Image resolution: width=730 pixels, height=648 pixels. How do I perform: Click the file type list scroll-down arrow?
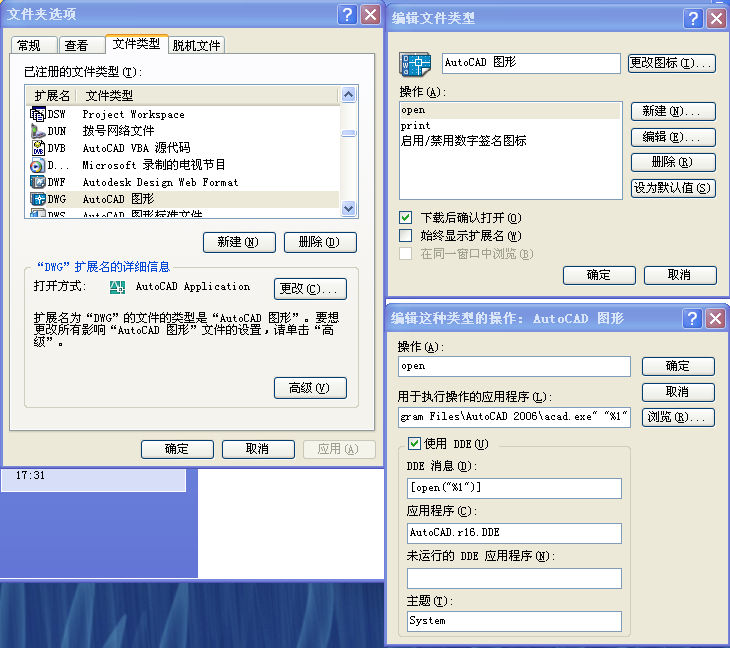pyautogui.click(x=349, y=208)
